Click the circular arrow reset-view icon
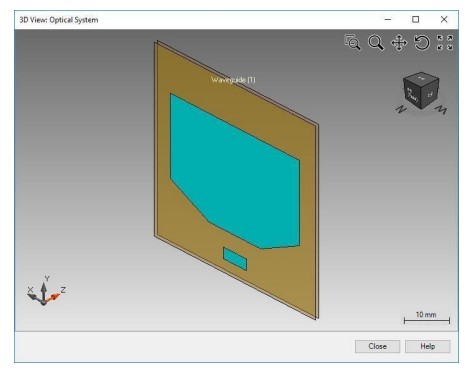 (x=422, y=43)
